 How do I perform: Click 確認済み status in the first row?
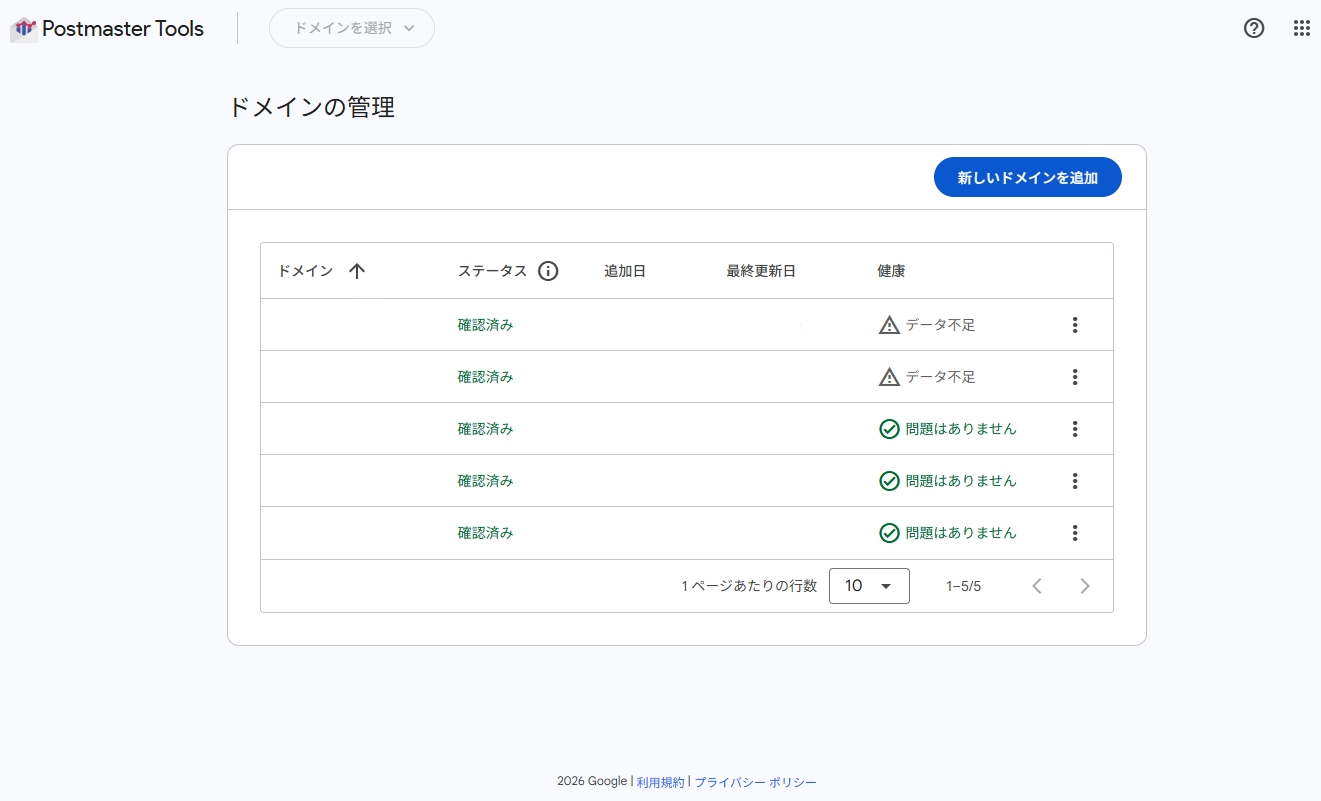[x=485, y=325]
